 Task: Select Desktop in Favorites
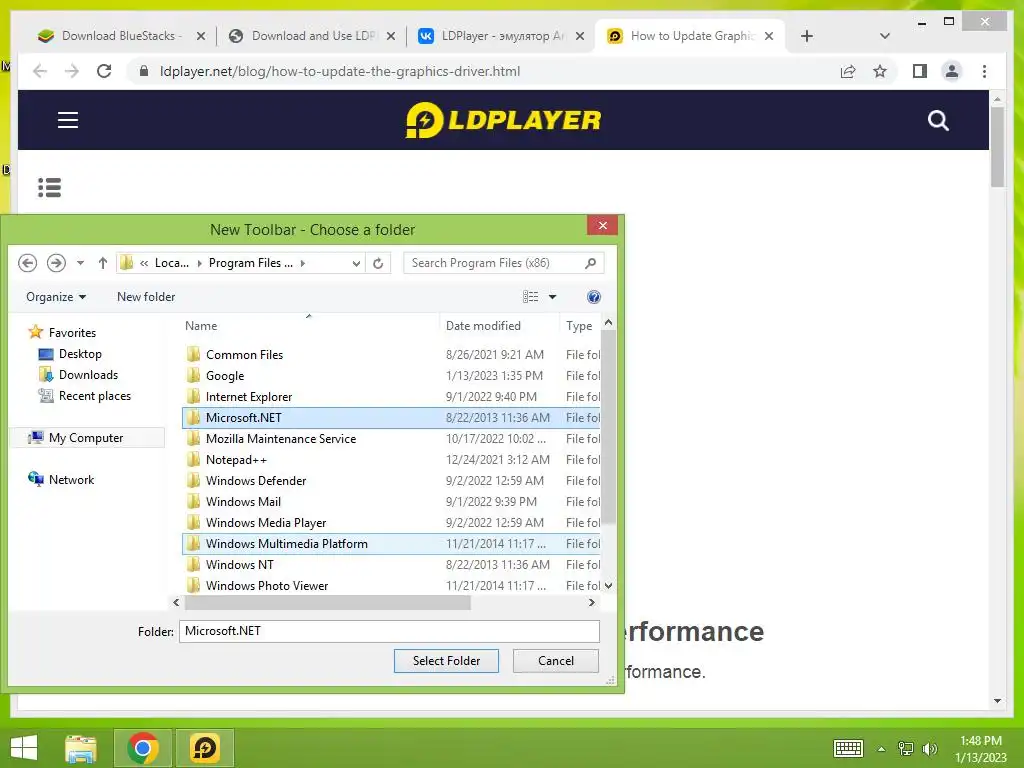coord(80,354)
